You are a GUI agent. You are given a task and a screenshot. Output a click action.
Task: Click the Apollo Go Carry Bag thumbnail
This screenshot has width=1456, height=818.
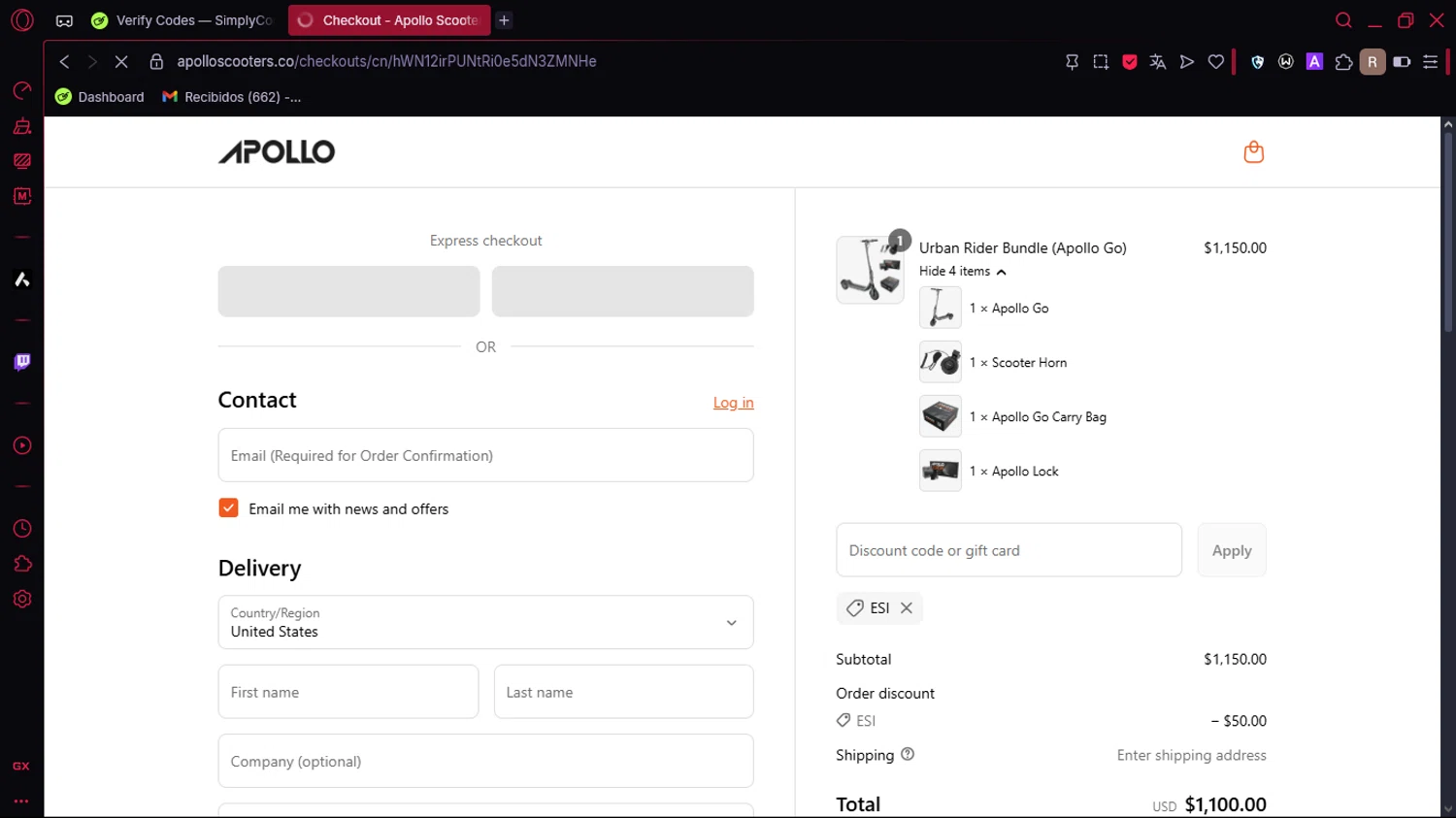[941, 416]
